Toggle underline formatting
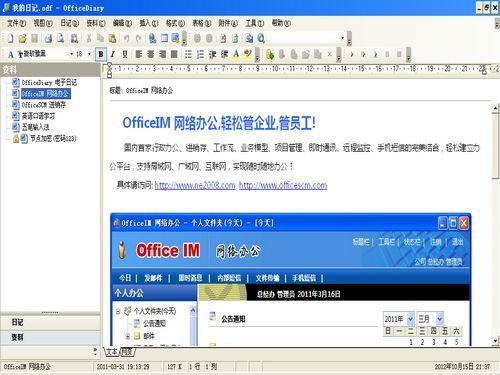 click(x=125, y=54)
